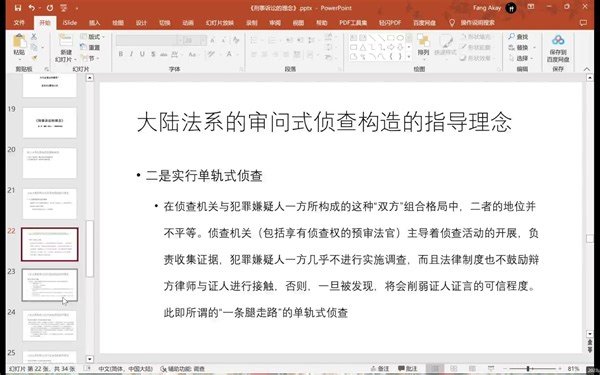Viewport: 600px width, 375px height.
Task: Open the 文件 file menu
Action: 20,23
